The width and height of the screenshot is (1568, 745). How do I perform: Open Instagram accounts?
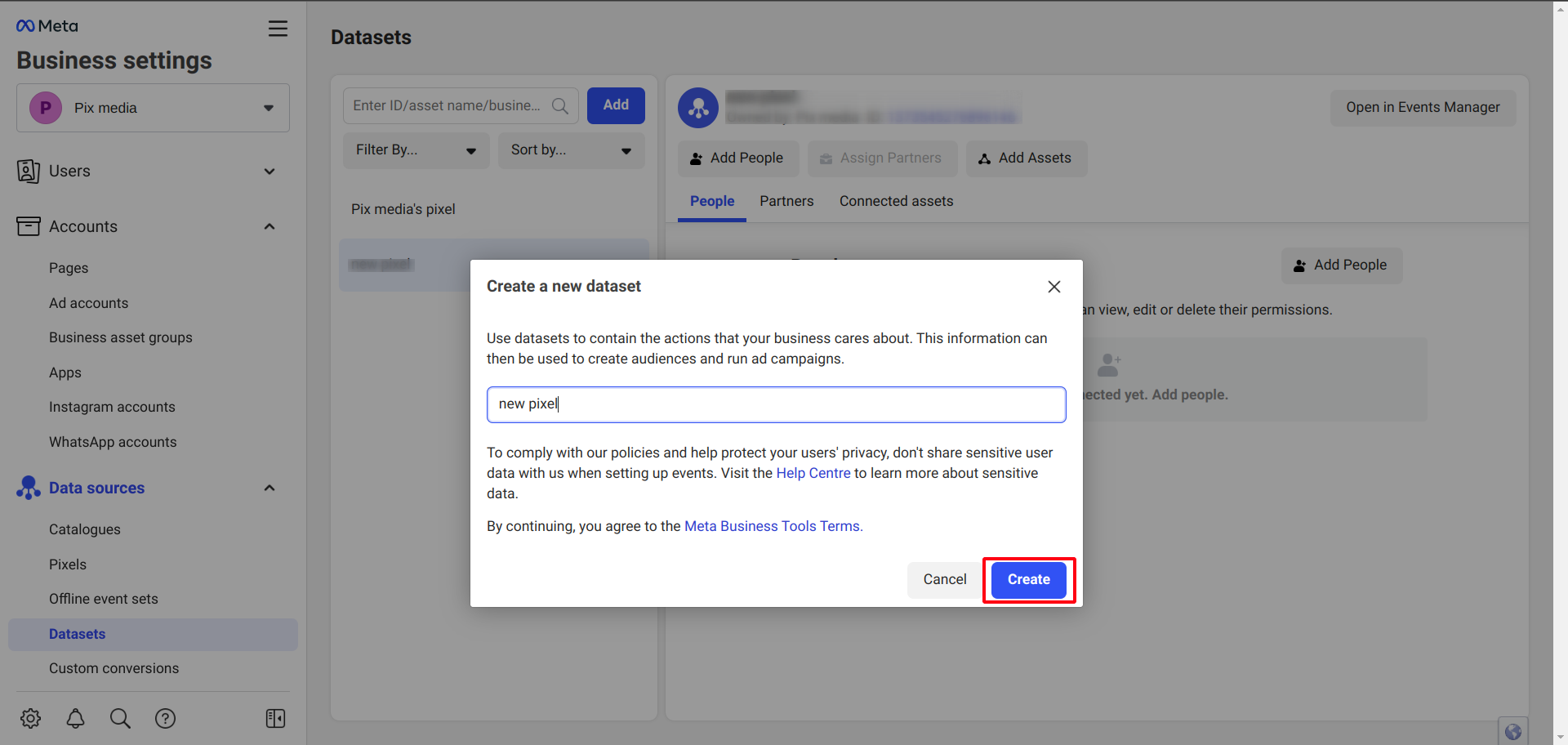click(x=112, y=407)
